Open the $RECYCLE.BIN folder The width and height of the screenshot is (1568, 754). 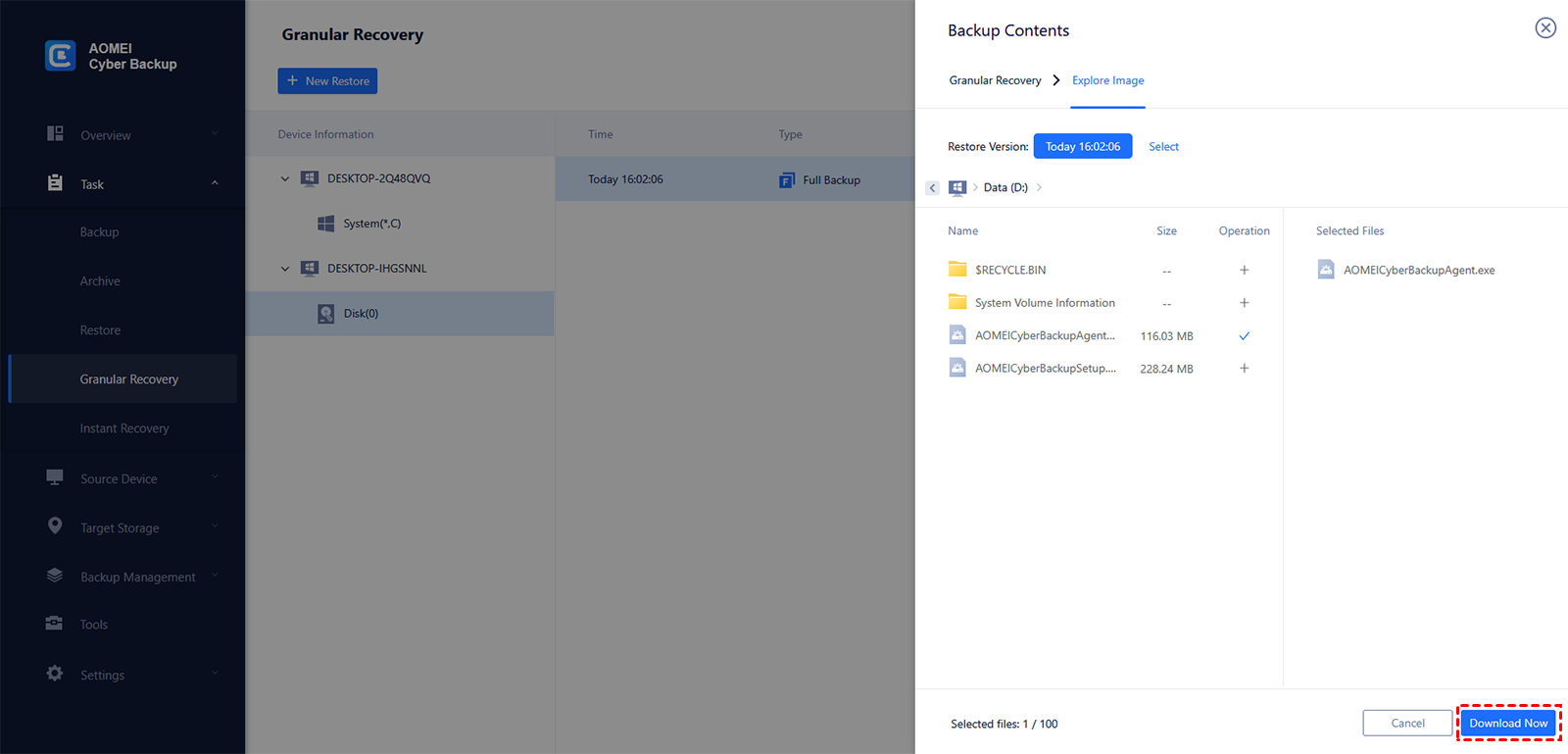point(1009,270)
